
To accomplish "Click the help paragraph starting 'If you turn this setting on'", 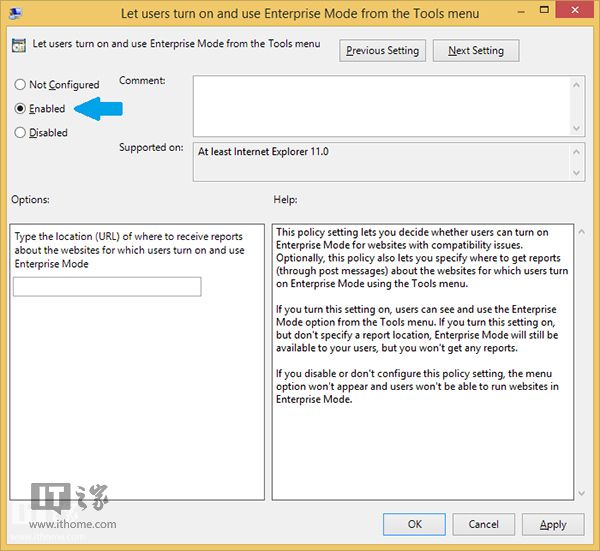I will click(x=417, y=328).
